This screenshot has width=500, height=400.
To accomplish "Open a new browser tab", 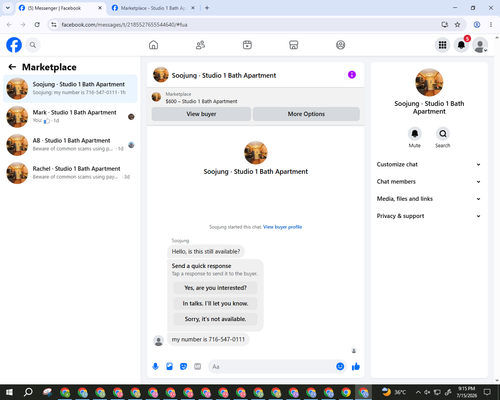I will (207, 8).
